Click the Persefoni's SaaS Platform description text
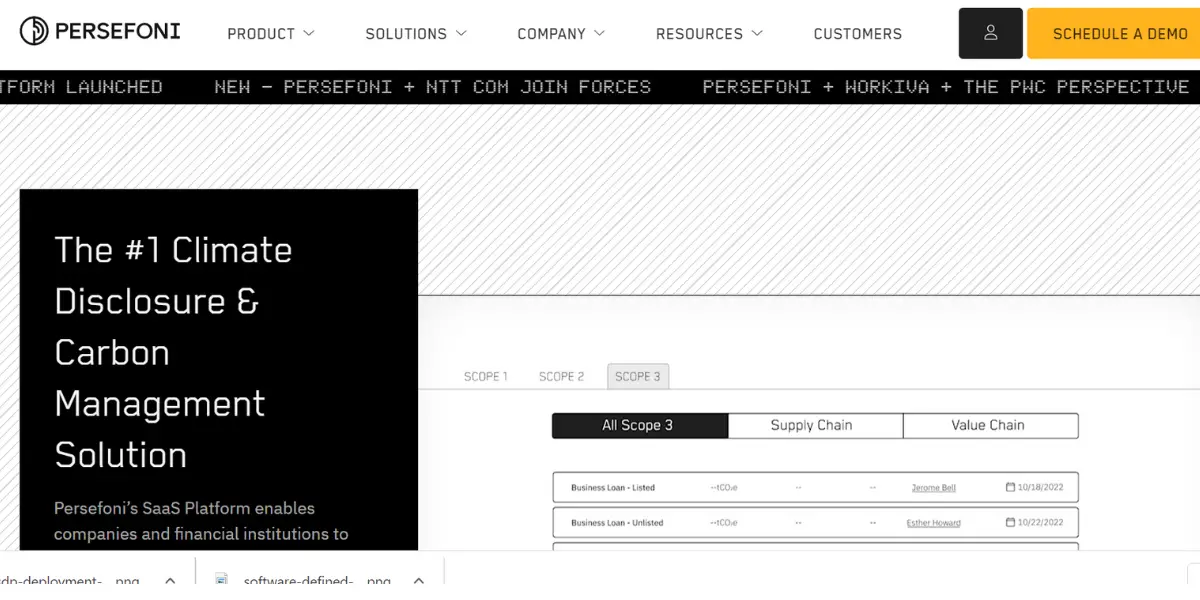This screenshot has width=1200, height=600. point(201,521)
